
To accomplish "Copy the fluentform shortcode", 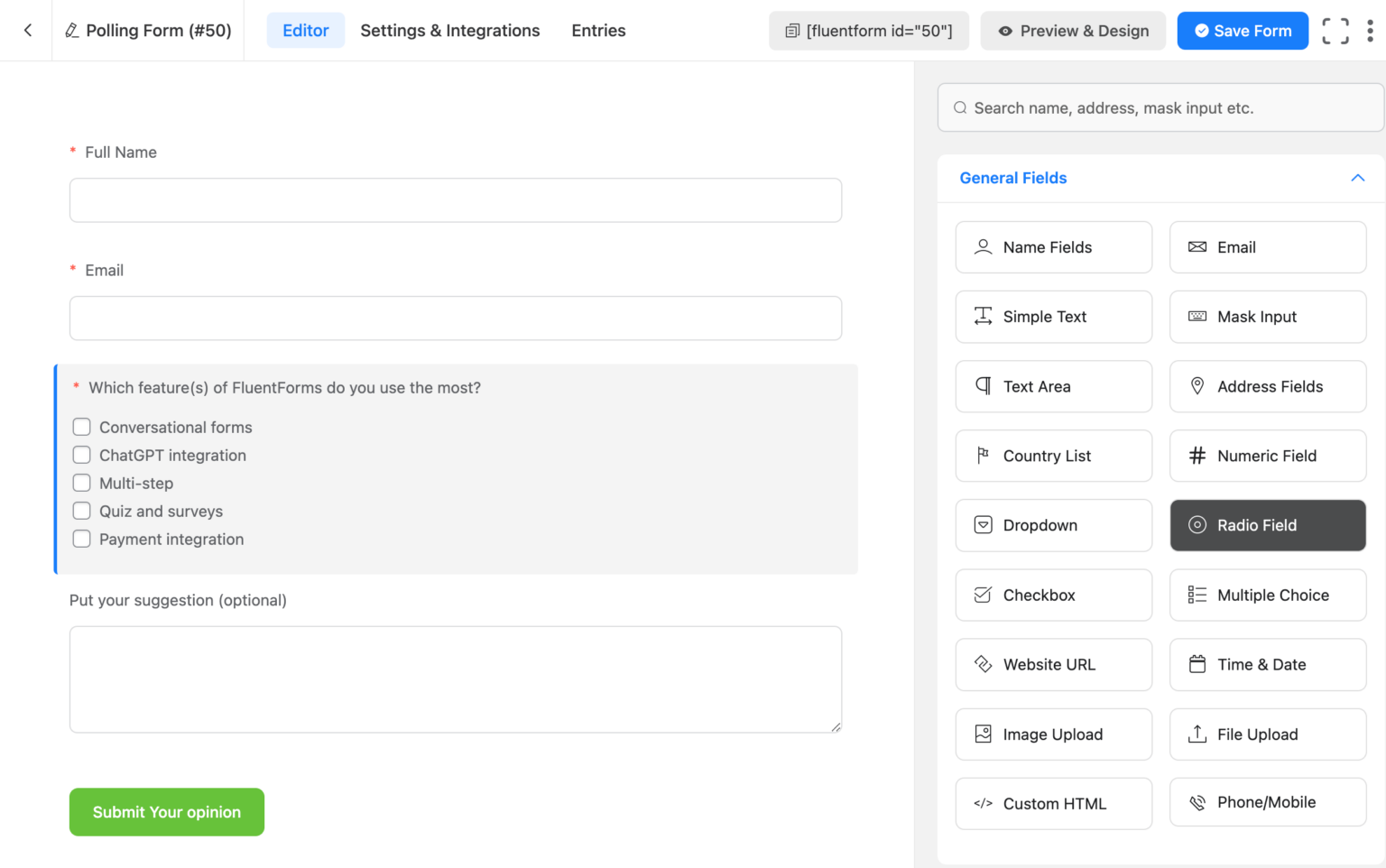I will point(868,30).
